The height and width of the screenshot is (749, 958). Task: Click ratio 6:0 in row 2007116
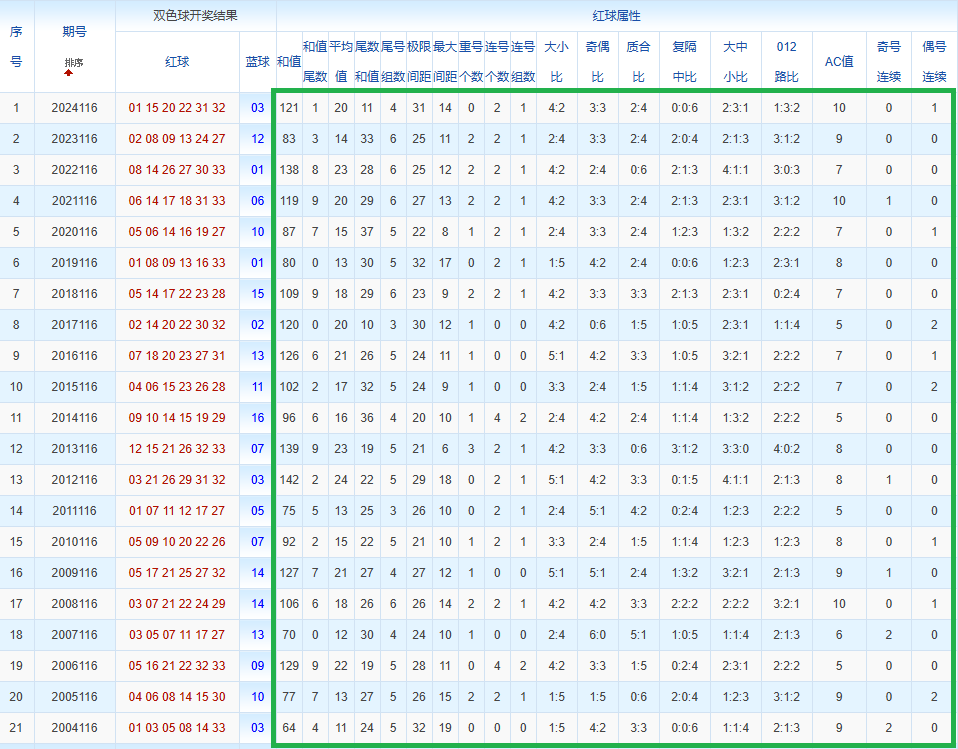click(598, 635)
